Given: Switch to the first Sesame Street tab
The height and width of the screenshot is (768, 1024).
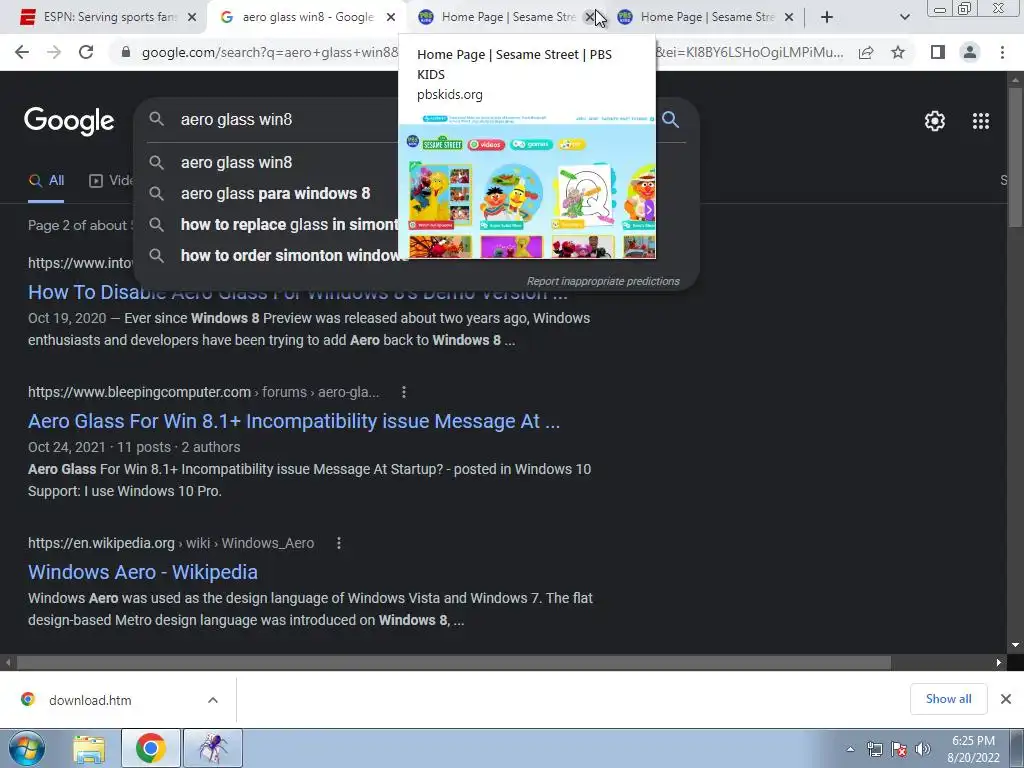Looking at the screenshot, I should [500, 18].
